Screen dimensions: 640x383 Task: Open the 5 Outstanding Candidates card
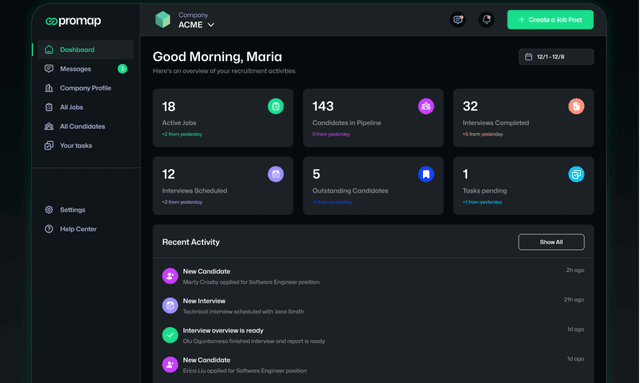pyautogui.click(x=373, y=186)
